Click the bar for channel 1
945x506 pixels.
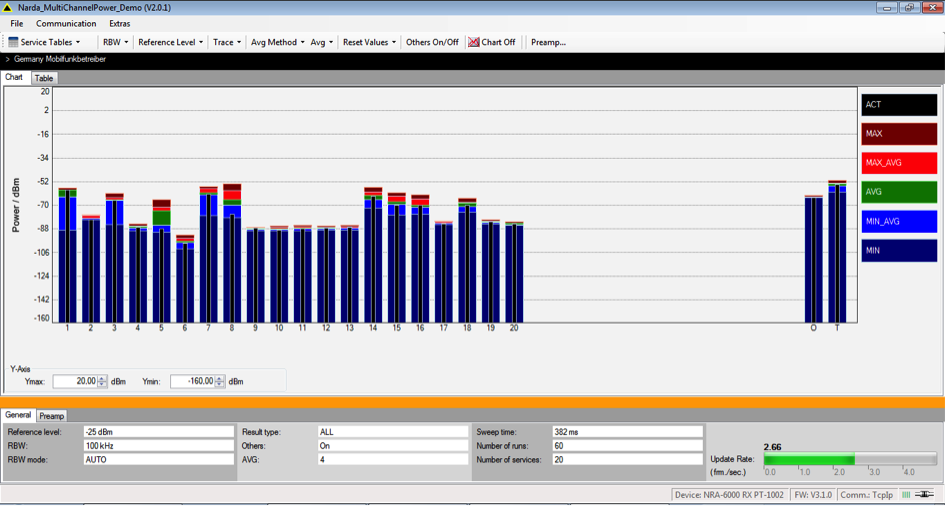(68, 255)
